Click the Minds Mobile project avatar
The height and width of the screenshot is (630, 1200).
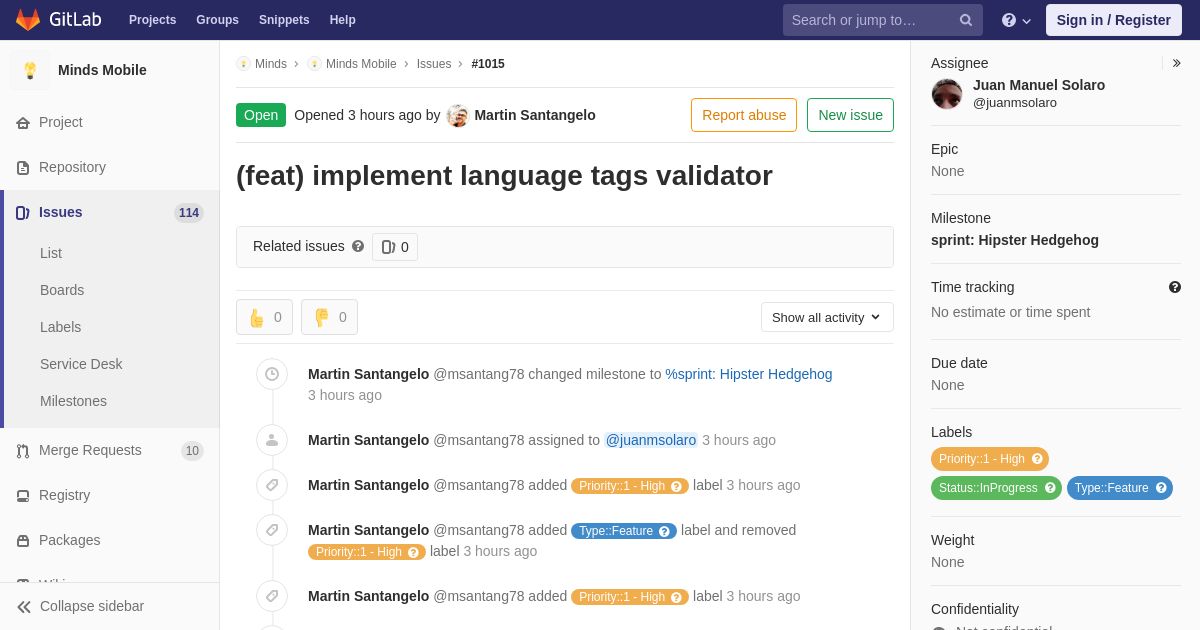30,70
